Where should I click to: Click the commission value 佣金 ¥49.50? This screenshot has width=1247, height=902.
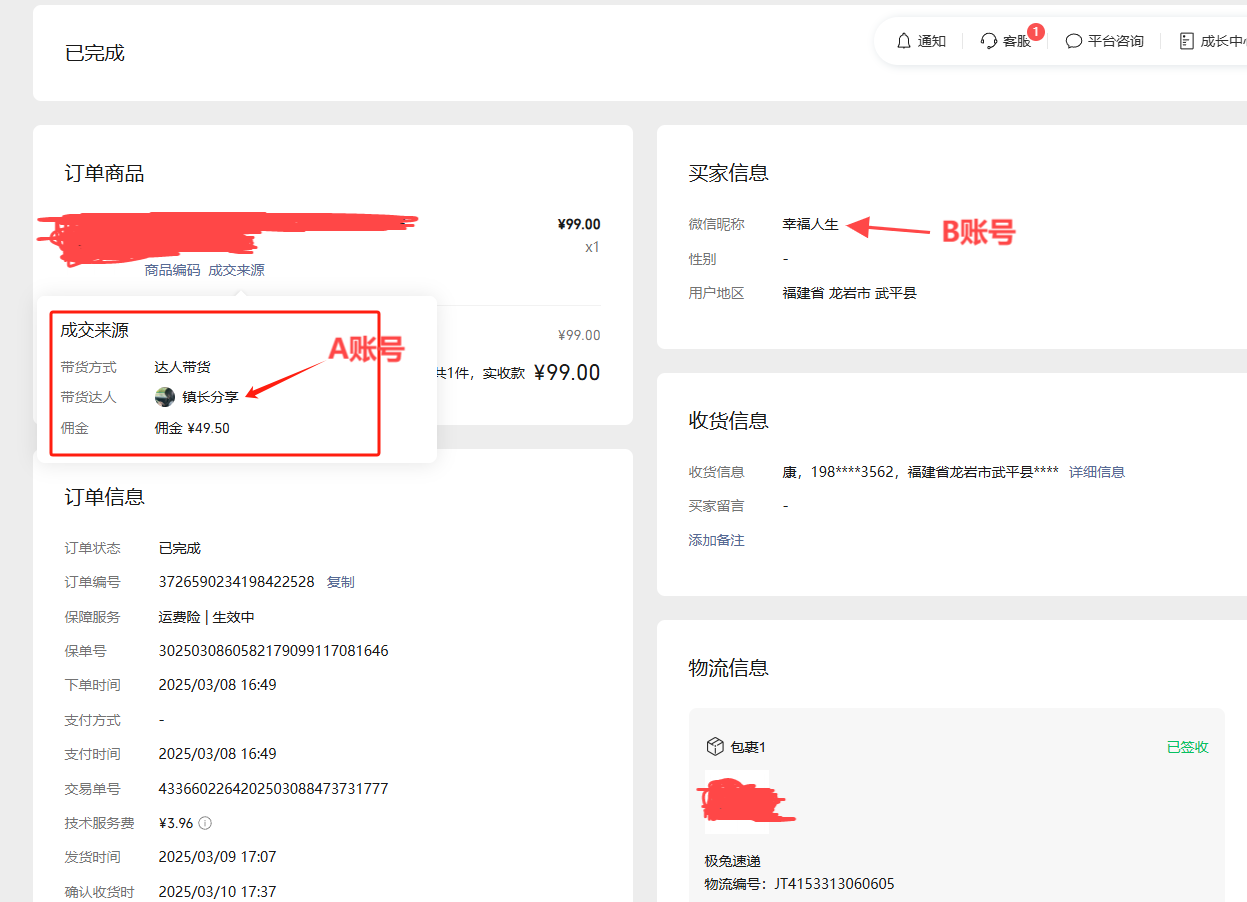point(192,428)
